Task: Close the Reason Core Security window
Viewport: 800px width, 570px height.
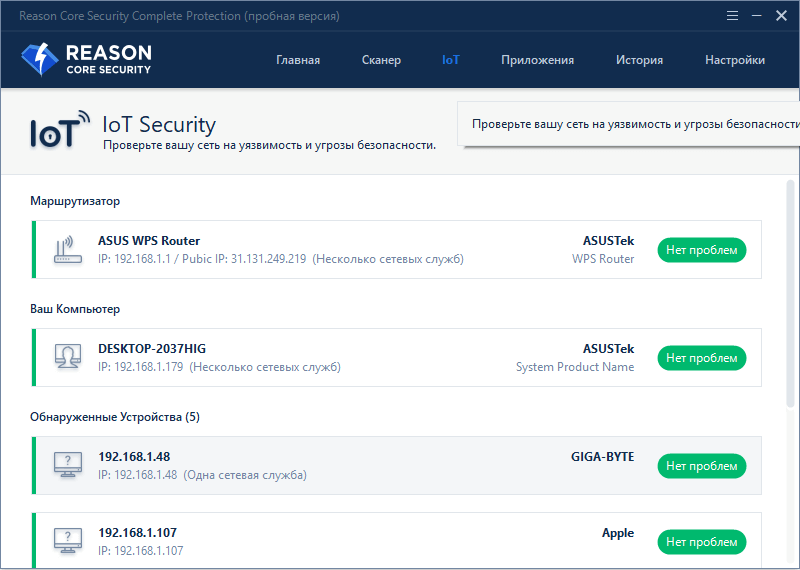Action: tap(781, 16)
